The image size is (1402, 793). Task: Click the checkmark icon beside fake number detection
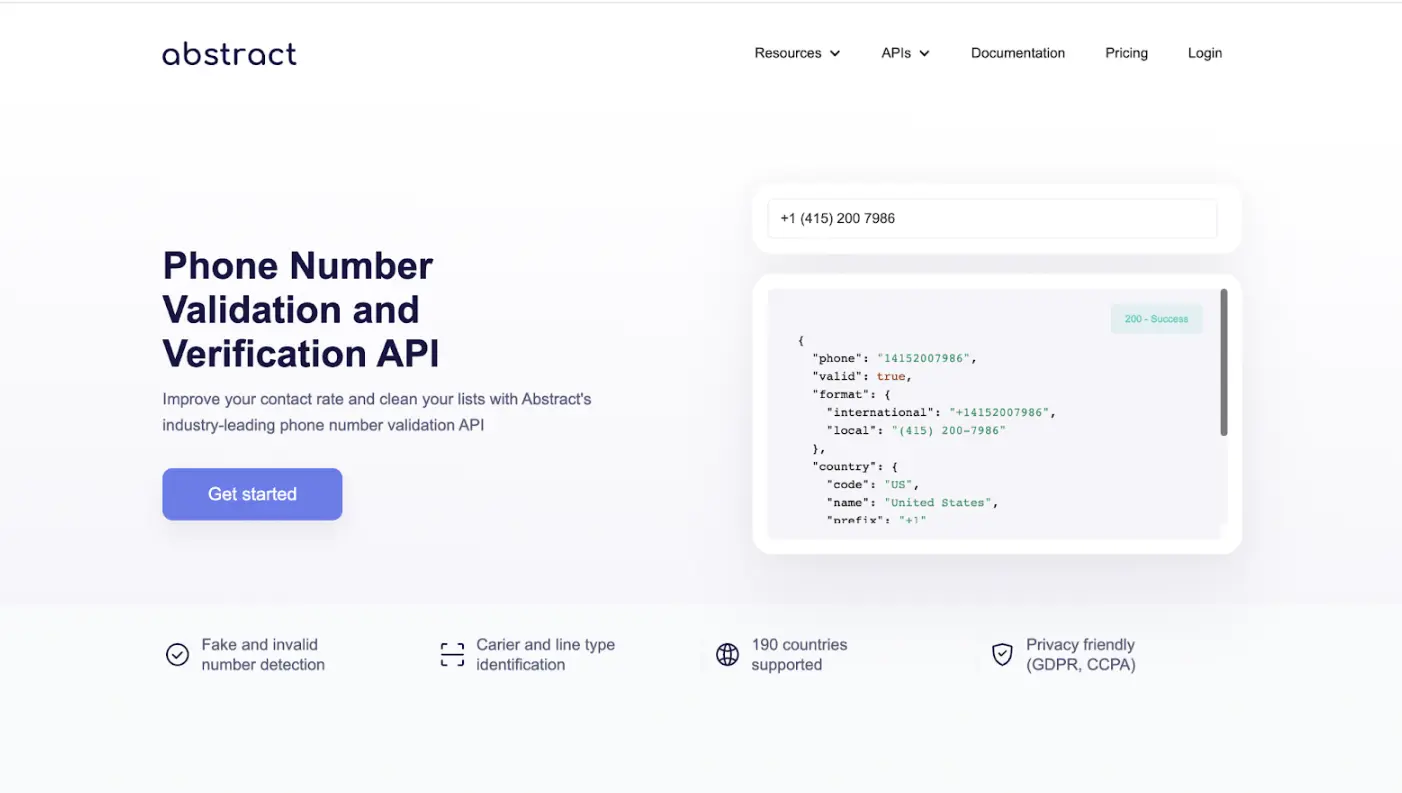177,655
